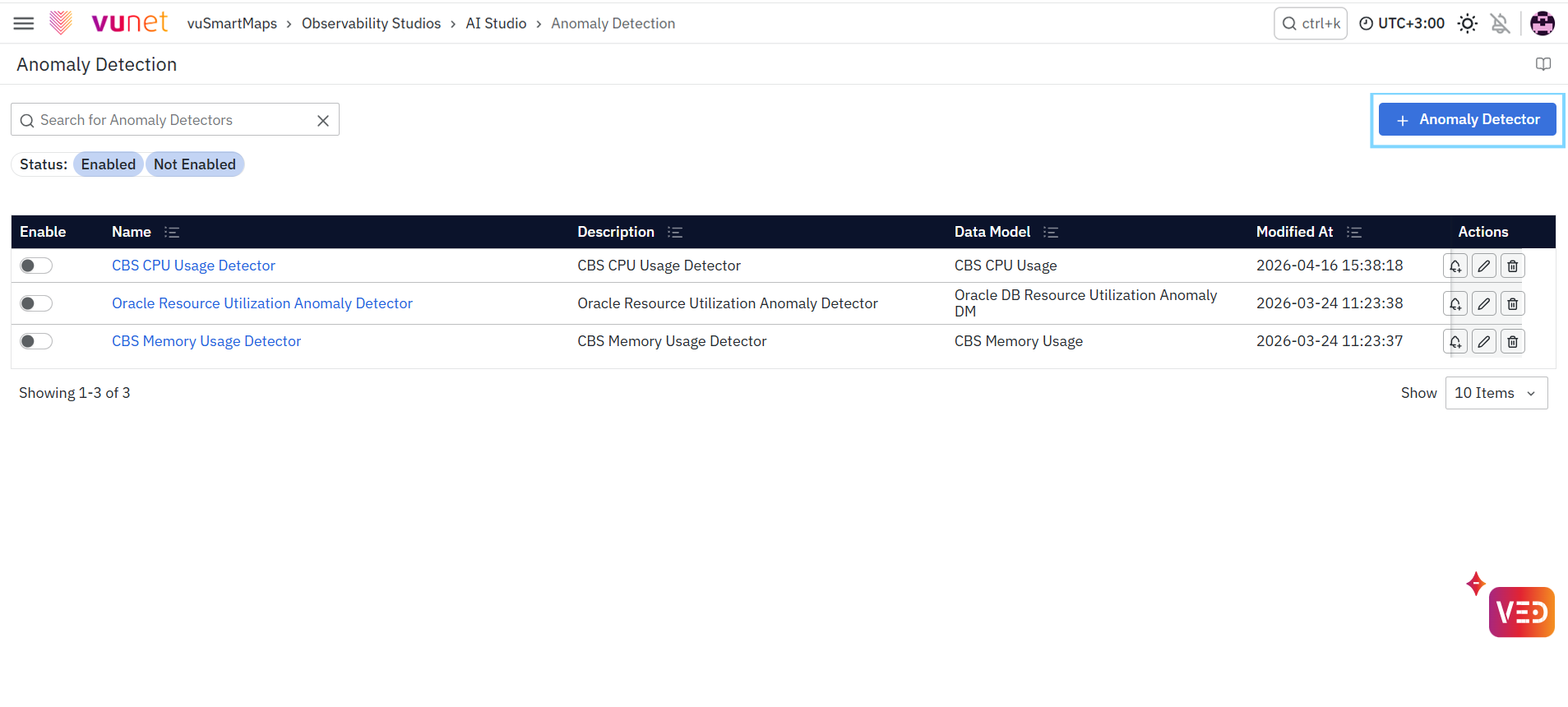Screen dimensions: 1568x707
Task: Launch the VED assistant icon
Action: 1521,612
